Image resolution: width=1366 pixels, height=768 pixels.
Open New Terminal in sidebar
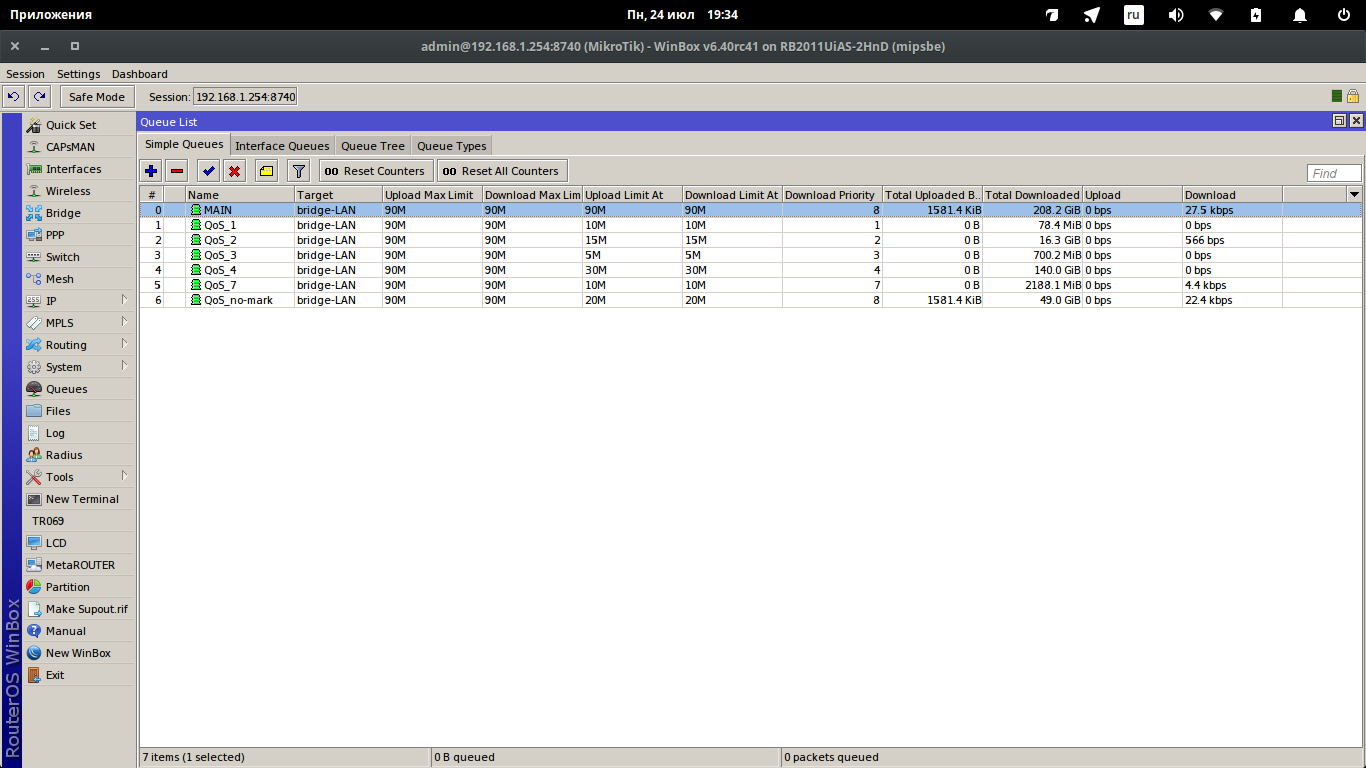(79, 499)
